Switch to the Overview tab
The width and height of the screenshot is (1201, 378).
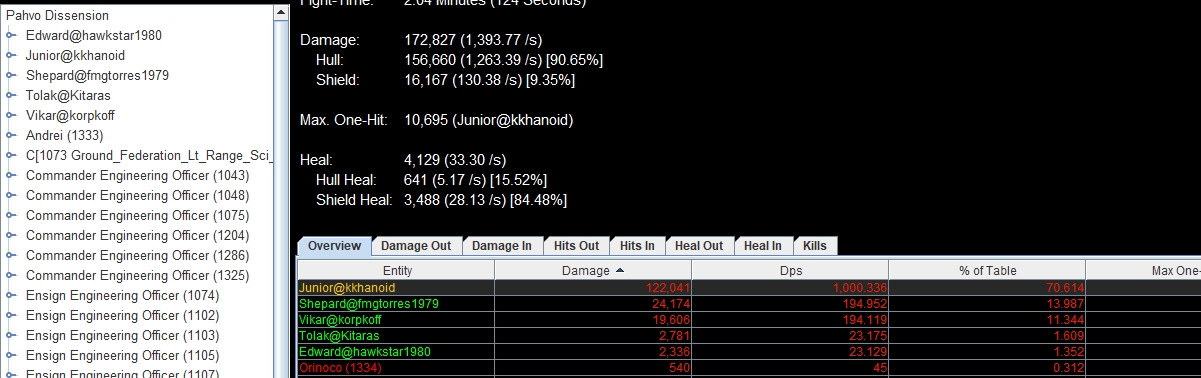(334, 246)
